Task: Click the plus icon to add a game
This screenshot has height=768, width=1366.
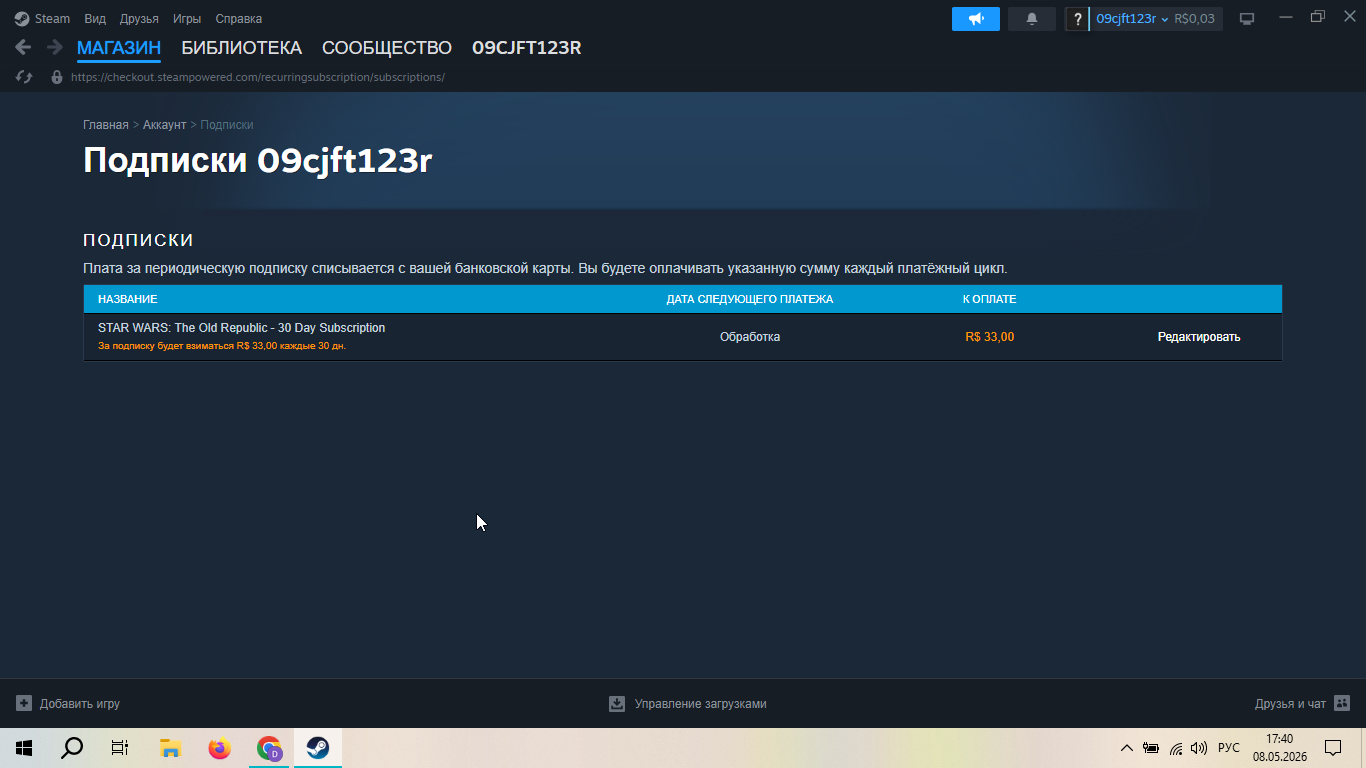Action: (x=24, y=703)
